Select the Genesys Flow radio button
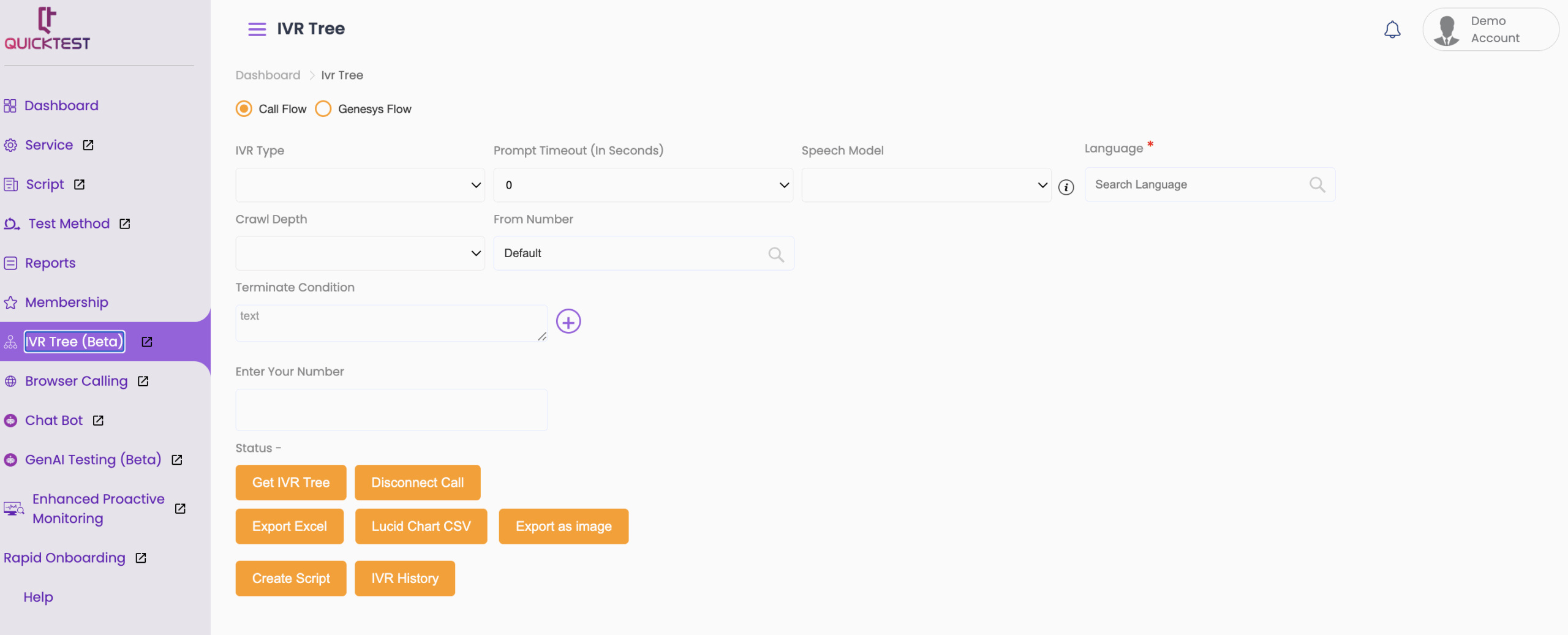Viewport: 1568px width, 635px height. [x=323, y=108]
